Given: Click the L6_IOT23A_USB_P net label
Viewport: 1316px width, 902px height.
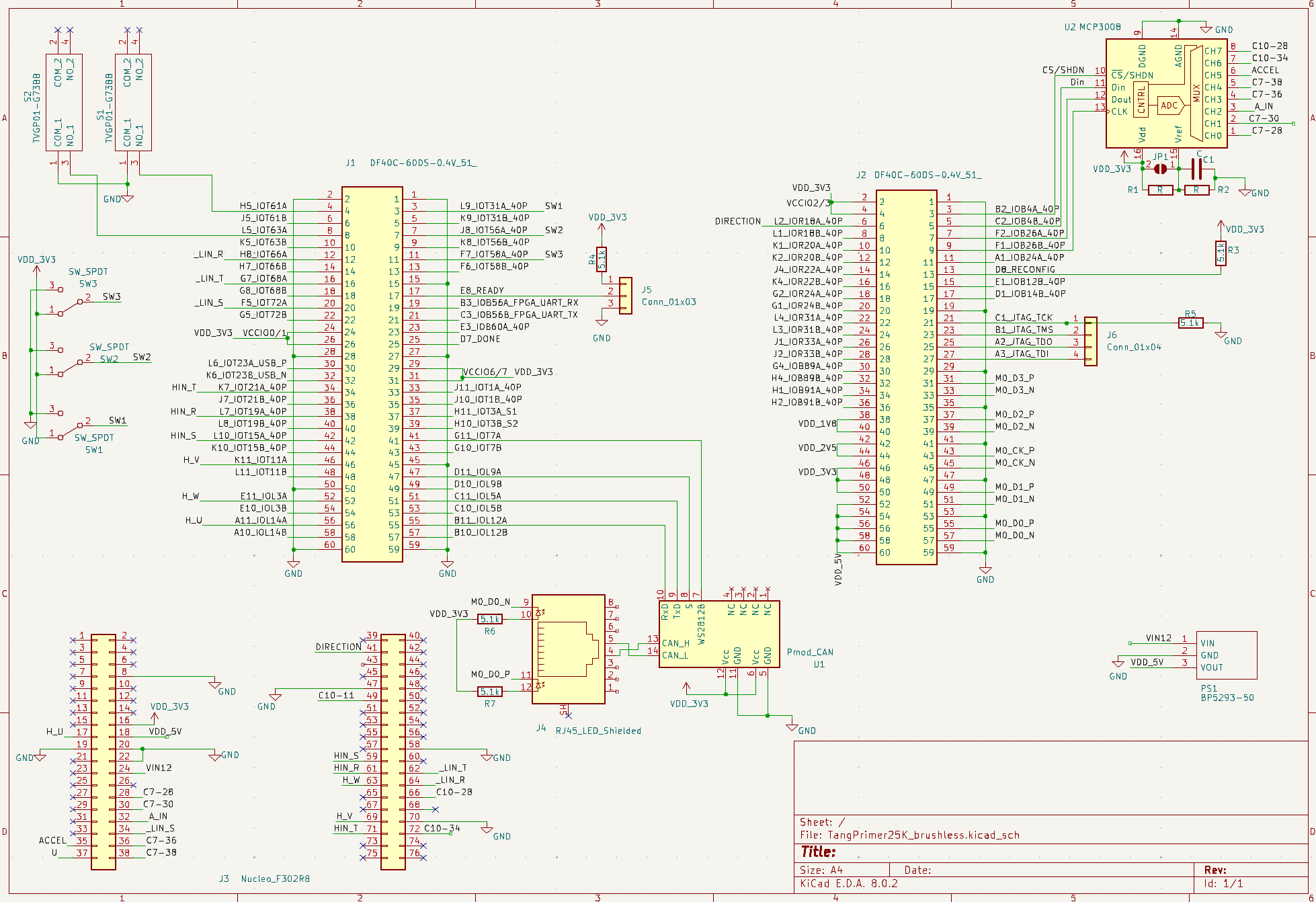Looking at the screenshot, I should point(247,363).
